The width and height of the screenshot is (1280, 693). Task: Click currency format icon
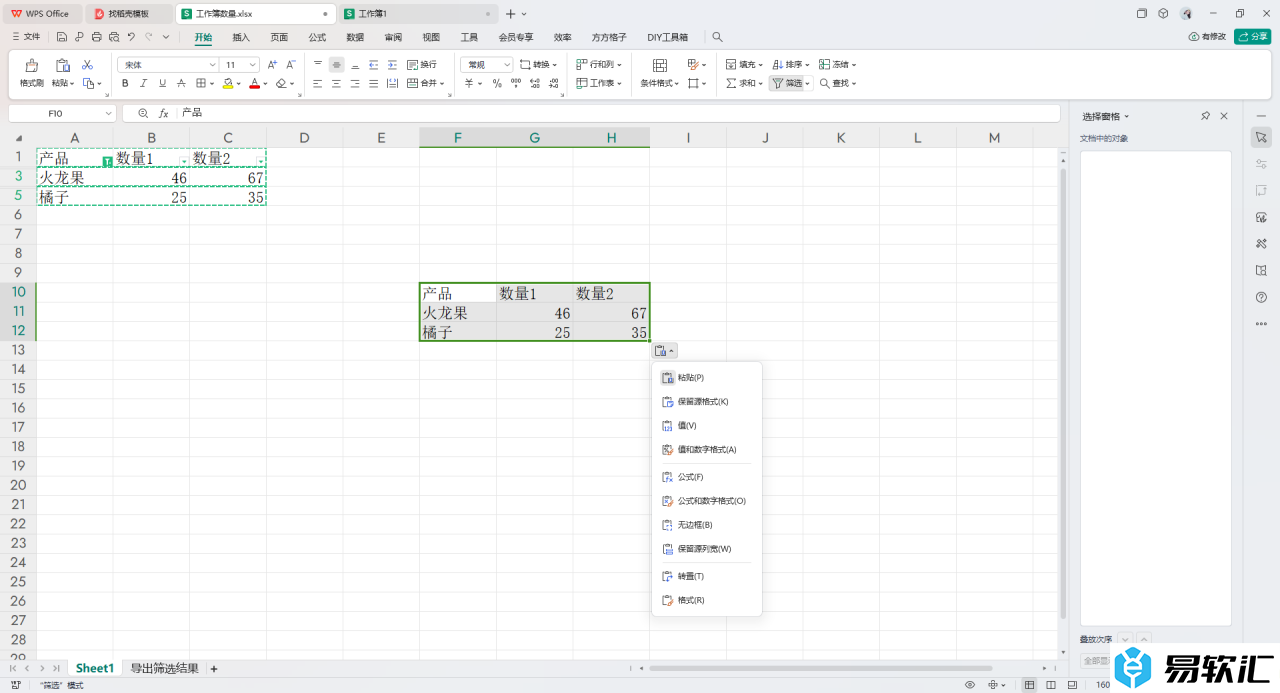point(468,84)
